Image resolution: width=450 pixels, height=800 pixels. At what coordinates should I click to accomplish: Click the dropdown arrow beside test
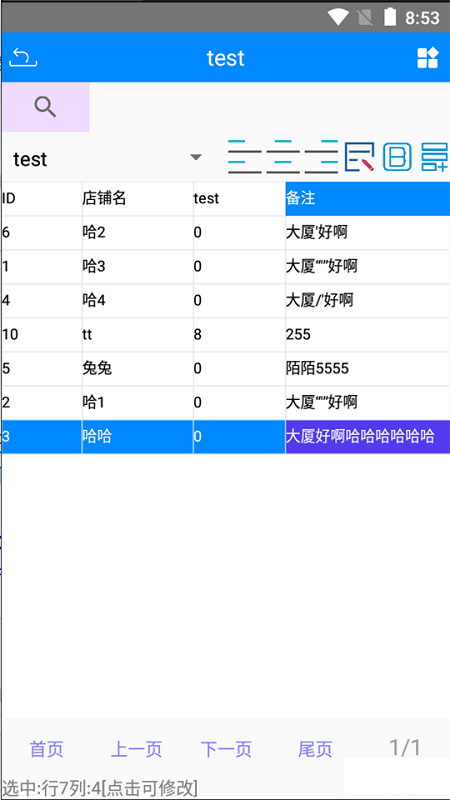[196, 157]
